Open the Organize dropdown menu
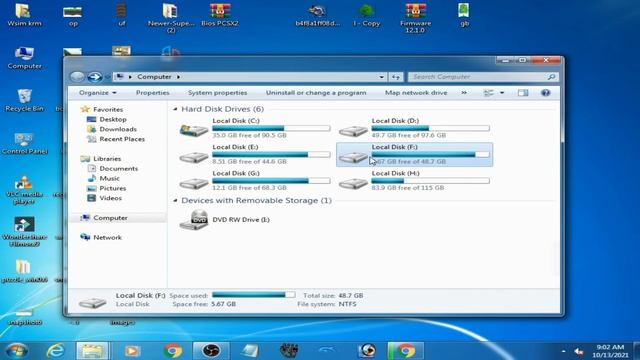 [x=98, y=93]
